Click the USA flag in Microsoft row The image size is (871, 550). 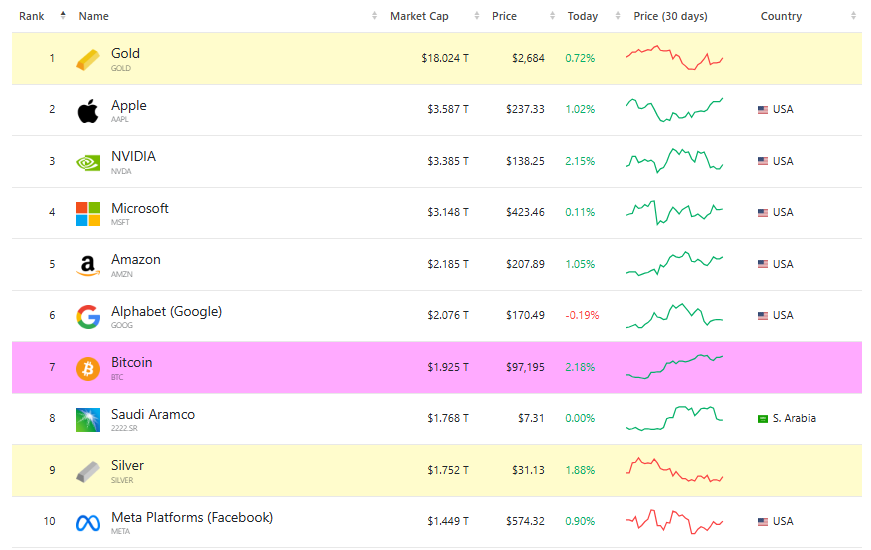tap(763, 213)
